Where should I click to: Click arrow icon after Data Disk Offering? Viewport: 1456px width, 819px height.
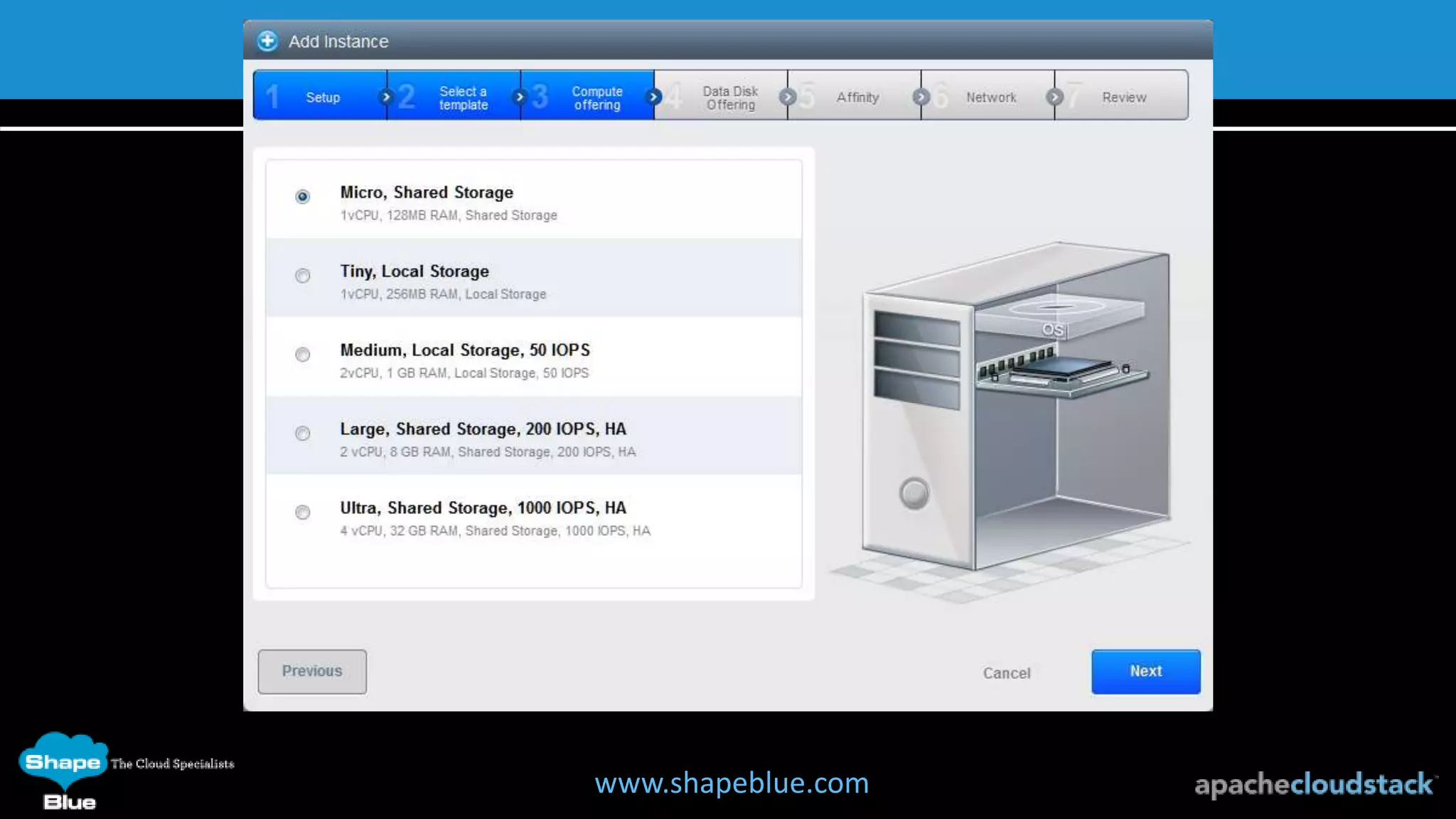(x=787, y=96)
